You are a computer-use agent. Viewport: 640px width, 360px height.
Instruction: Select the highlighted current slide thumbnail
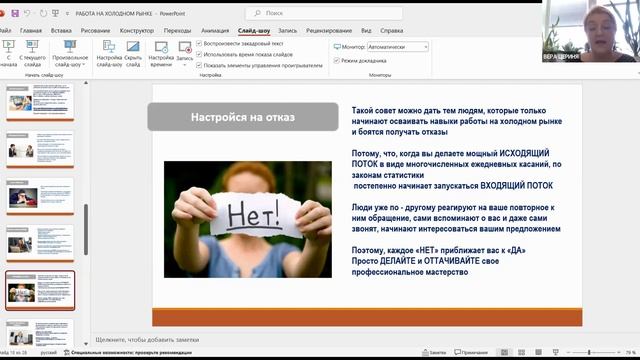pos(40,291)
